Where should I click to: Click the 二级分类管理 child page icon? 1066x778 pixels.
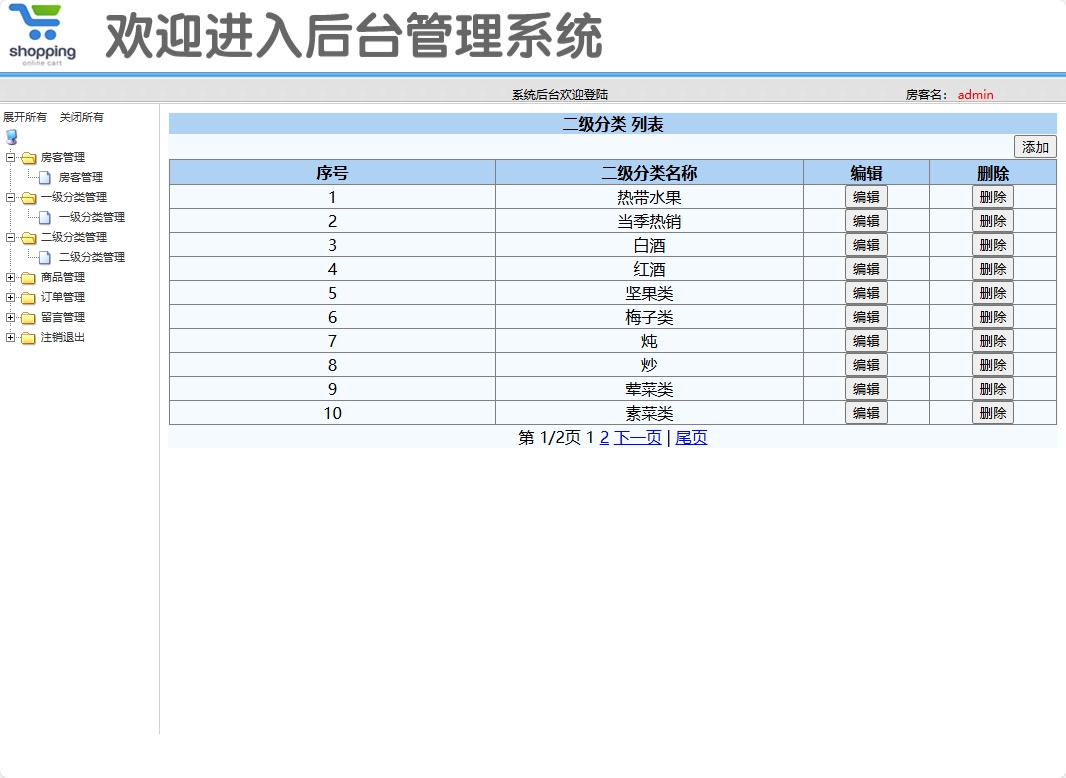pos(45,258)
